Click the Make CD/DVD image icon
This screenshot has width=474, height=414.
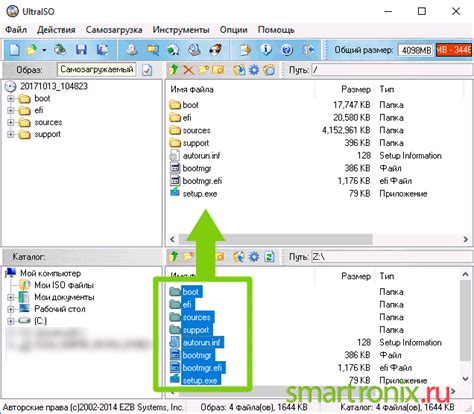132,50
